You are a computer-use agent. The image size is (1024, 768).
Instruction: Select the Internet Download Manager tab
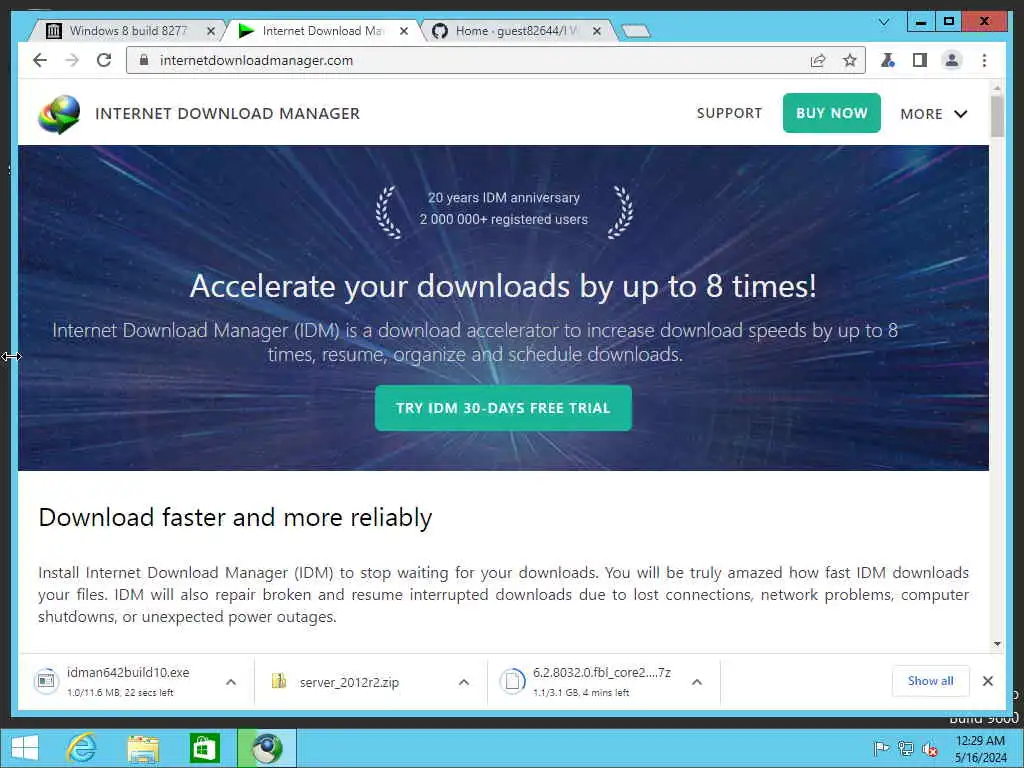[x=323, y=31]
